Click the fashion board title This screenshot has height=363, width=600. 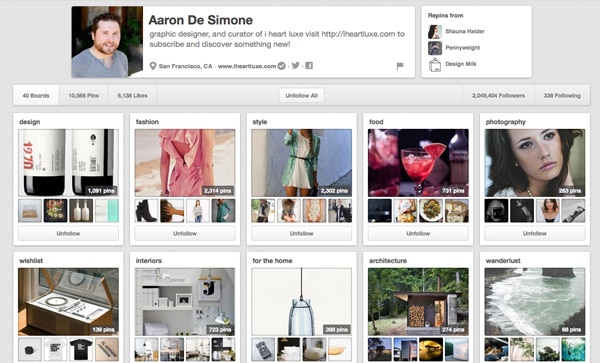coord(147,122)
